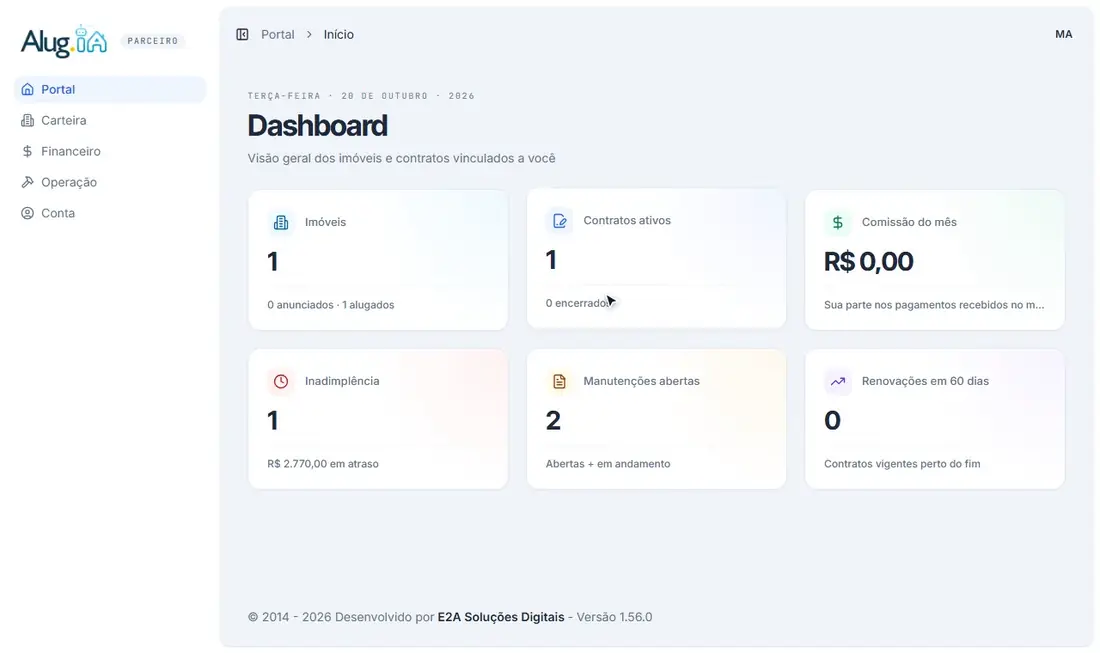Image resolution: width=1100 pixels, height=653 pixels.
Task: Toggle the sidebar collapse icon
Action: [242, 34]
